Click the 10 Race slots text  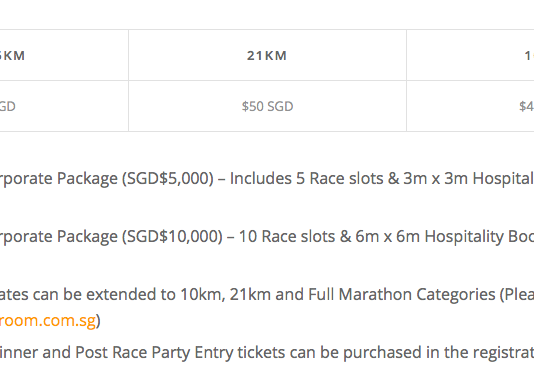(x=287, y=236)
